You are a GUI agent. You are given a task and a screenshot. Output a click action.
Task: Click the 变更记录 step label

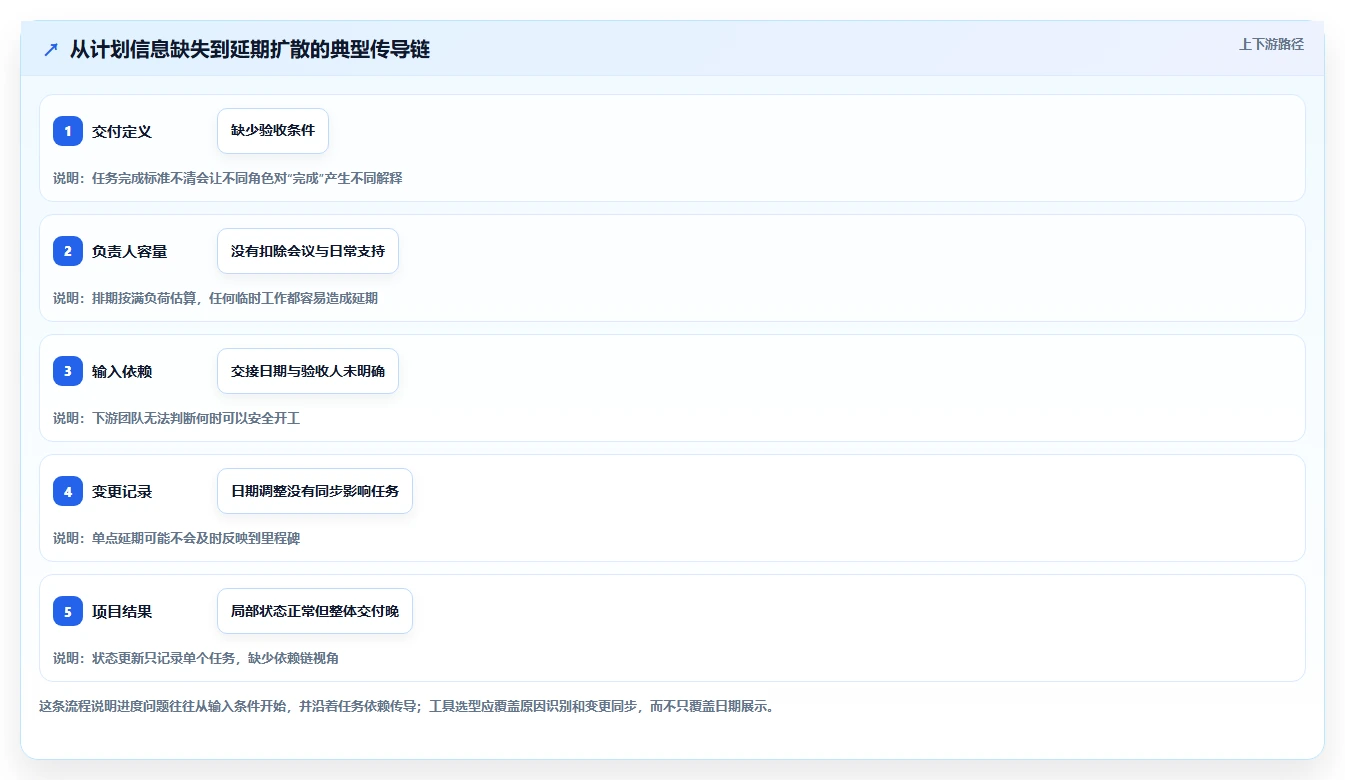pyautogui.click(x=122, y=491)
